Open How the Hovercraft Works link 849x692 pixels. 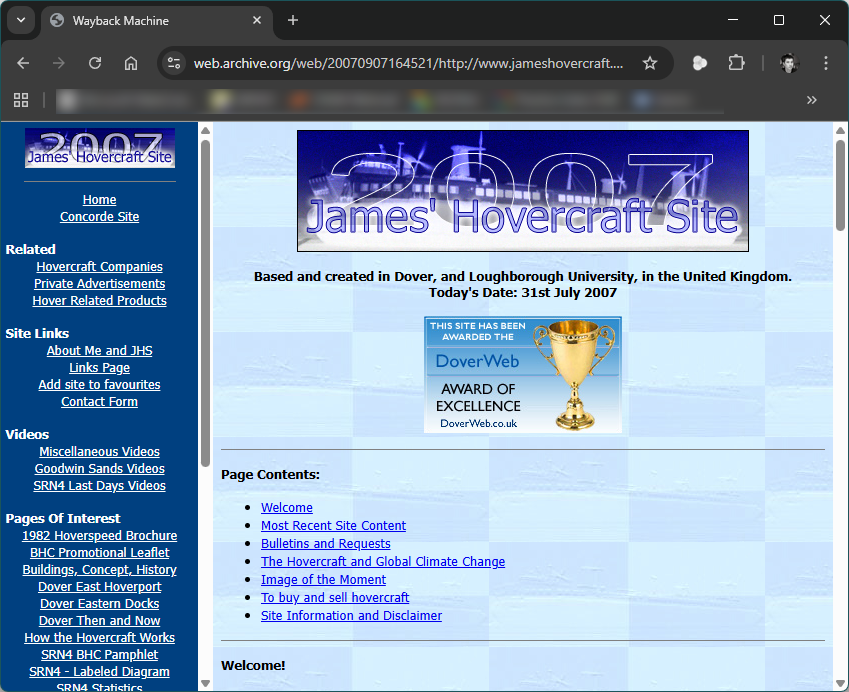click(x=100, y=638)
